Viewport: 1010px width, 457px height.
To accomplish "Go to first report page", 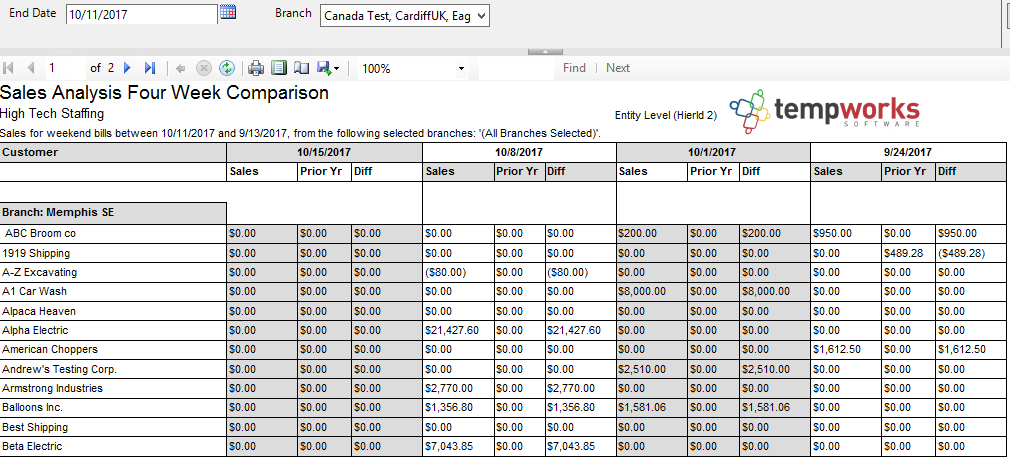I will 8,68.
